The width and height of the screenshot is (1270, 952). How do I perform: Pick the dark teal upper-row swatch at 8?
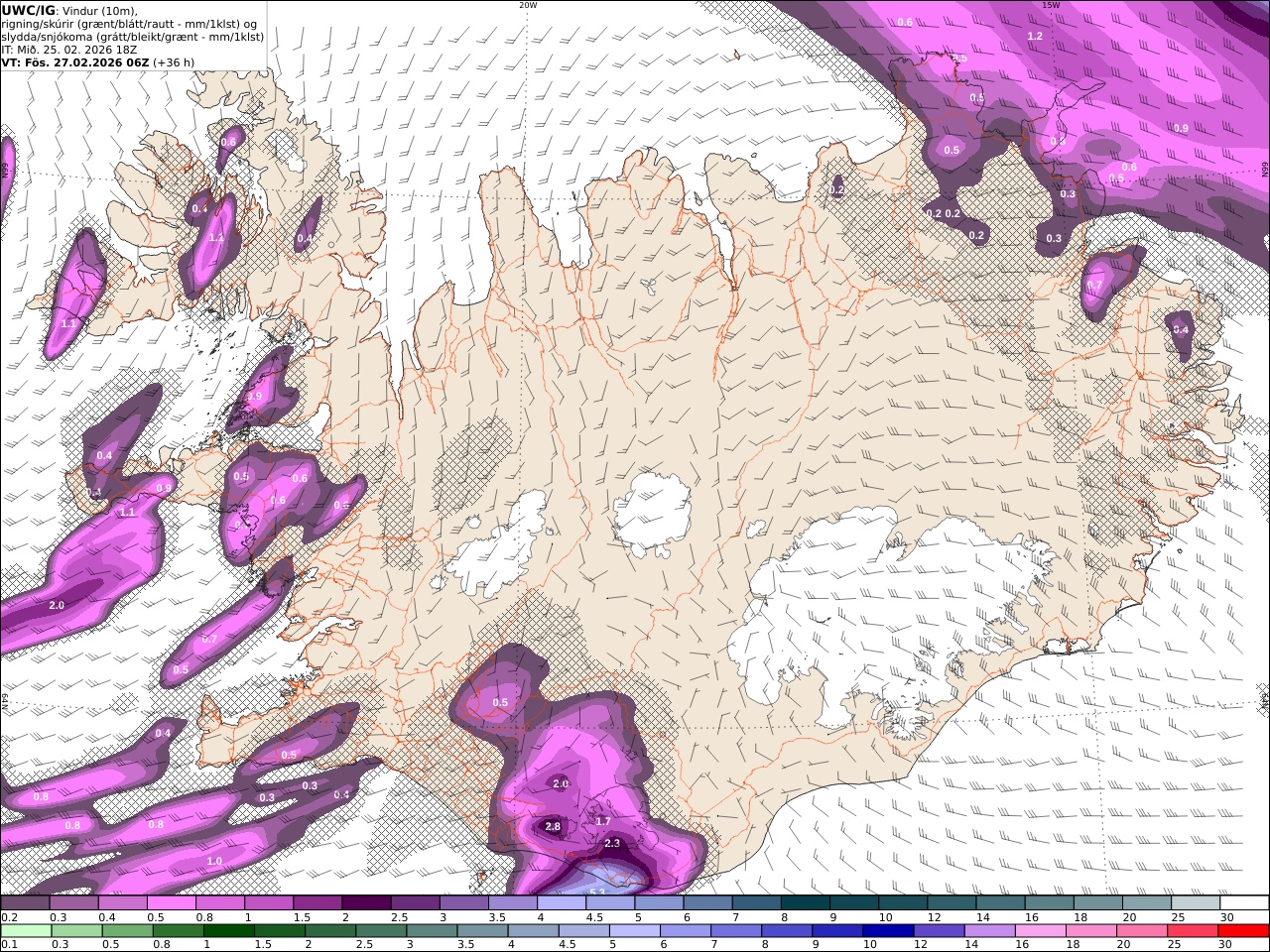pos(806,903)
